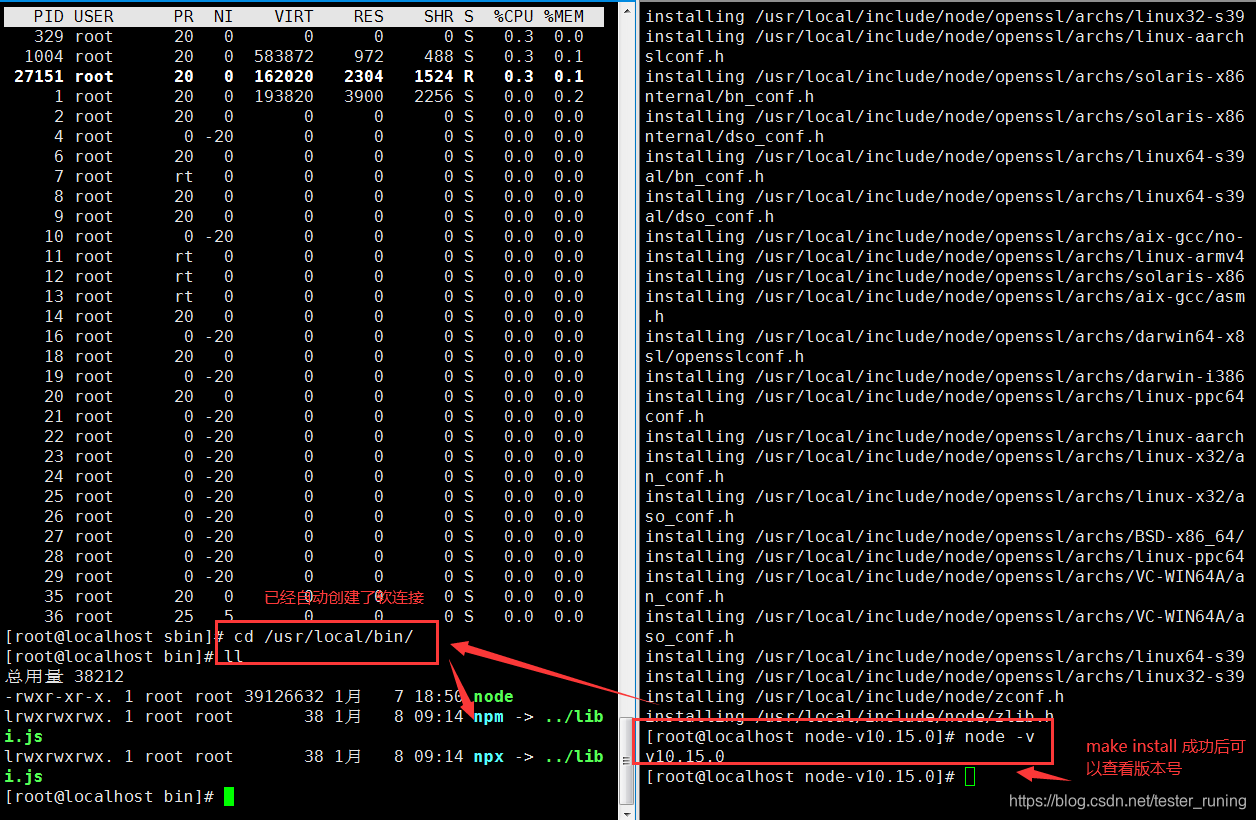Select process row with PID 21

click(304, 416)
